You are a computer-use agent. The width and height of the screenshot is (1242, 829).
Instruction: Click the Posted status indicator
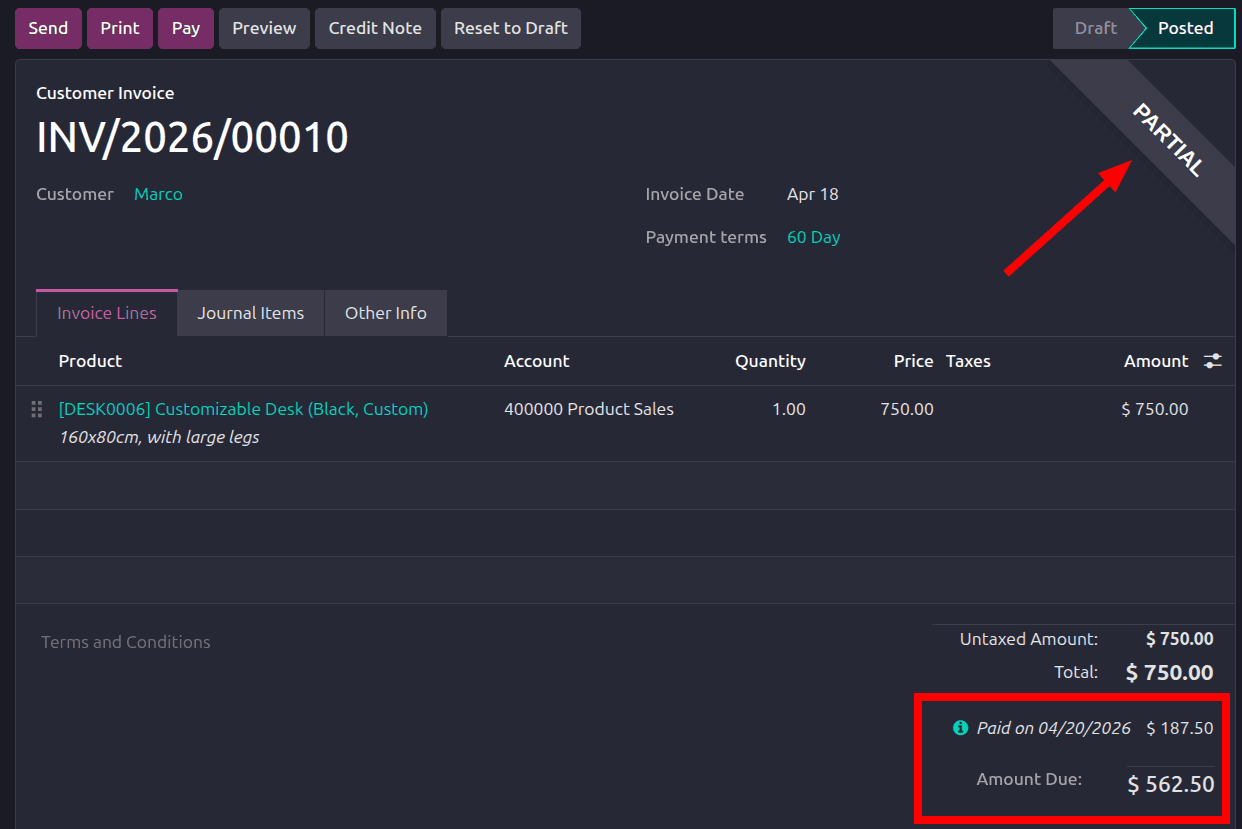coord(1184,28)
